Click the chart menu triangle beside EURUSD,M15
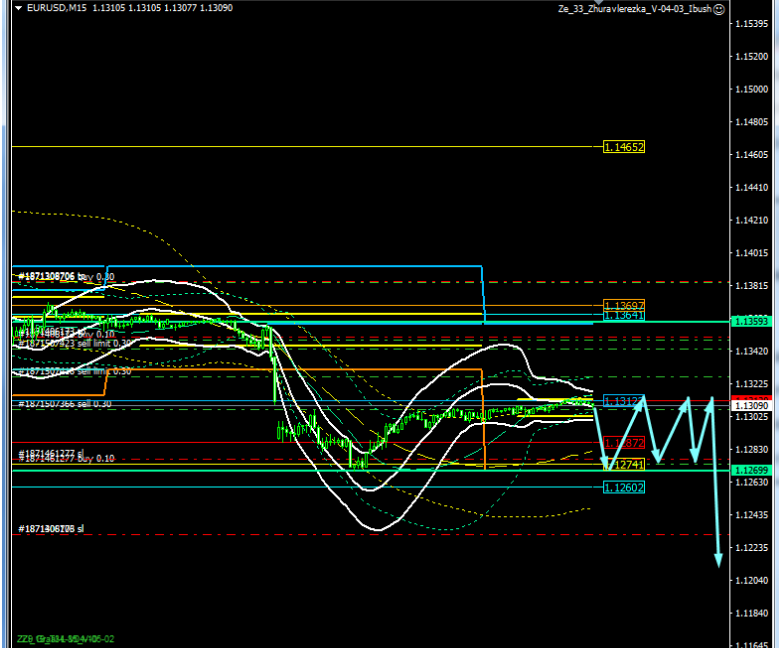Viewport: 779px width, 648px height. pyautogui.click(x=18, y=8)
